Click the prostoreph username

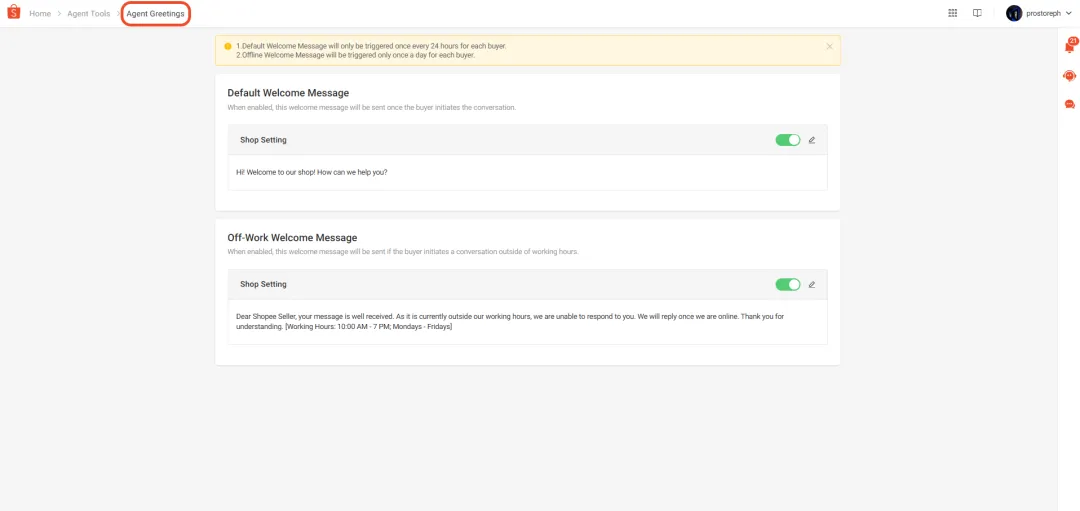(x=1043, y=14)
